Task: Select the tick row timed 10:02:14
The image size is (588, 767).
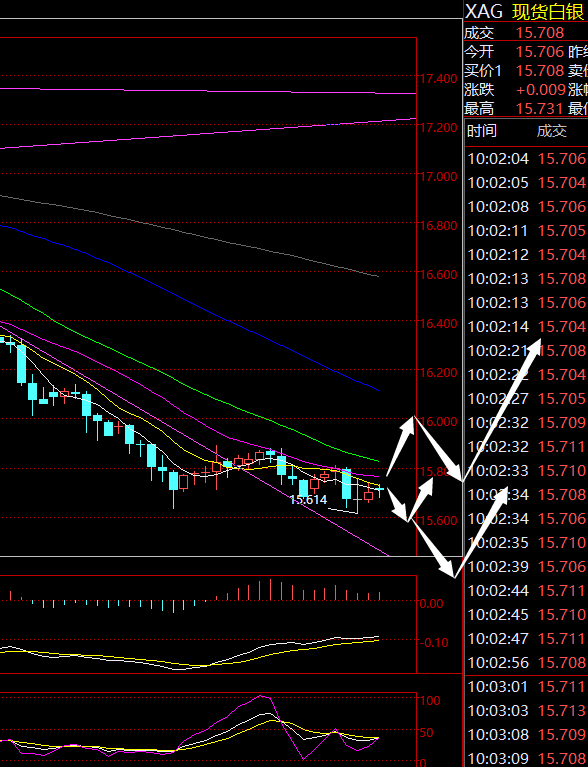Action: [527, 326]
